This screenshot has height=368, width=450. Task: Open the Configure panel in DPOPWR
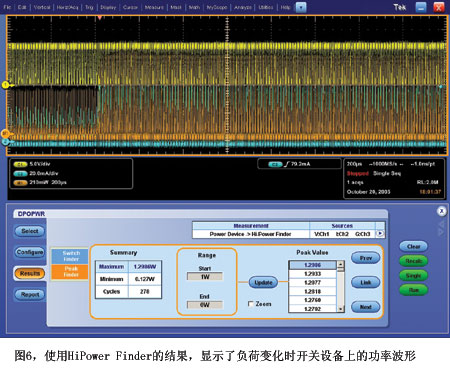[30, 252]
